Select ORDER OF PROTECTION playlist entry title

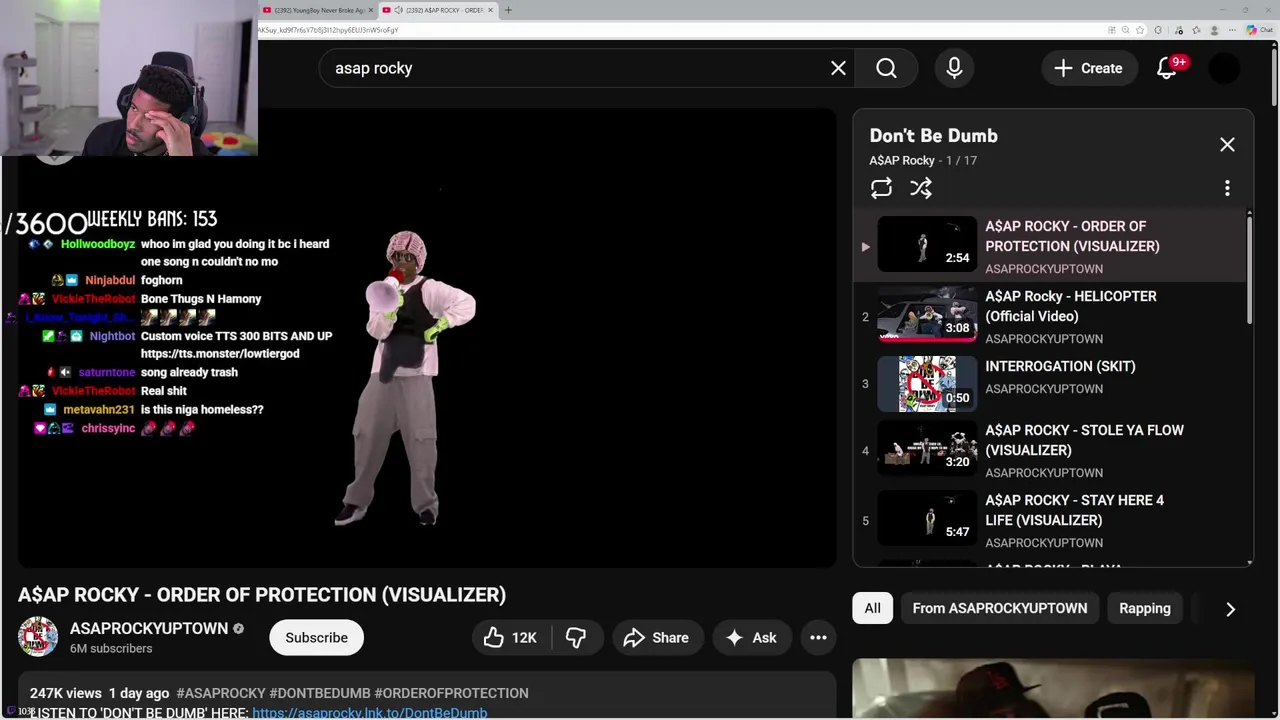tap(1072, 236)
